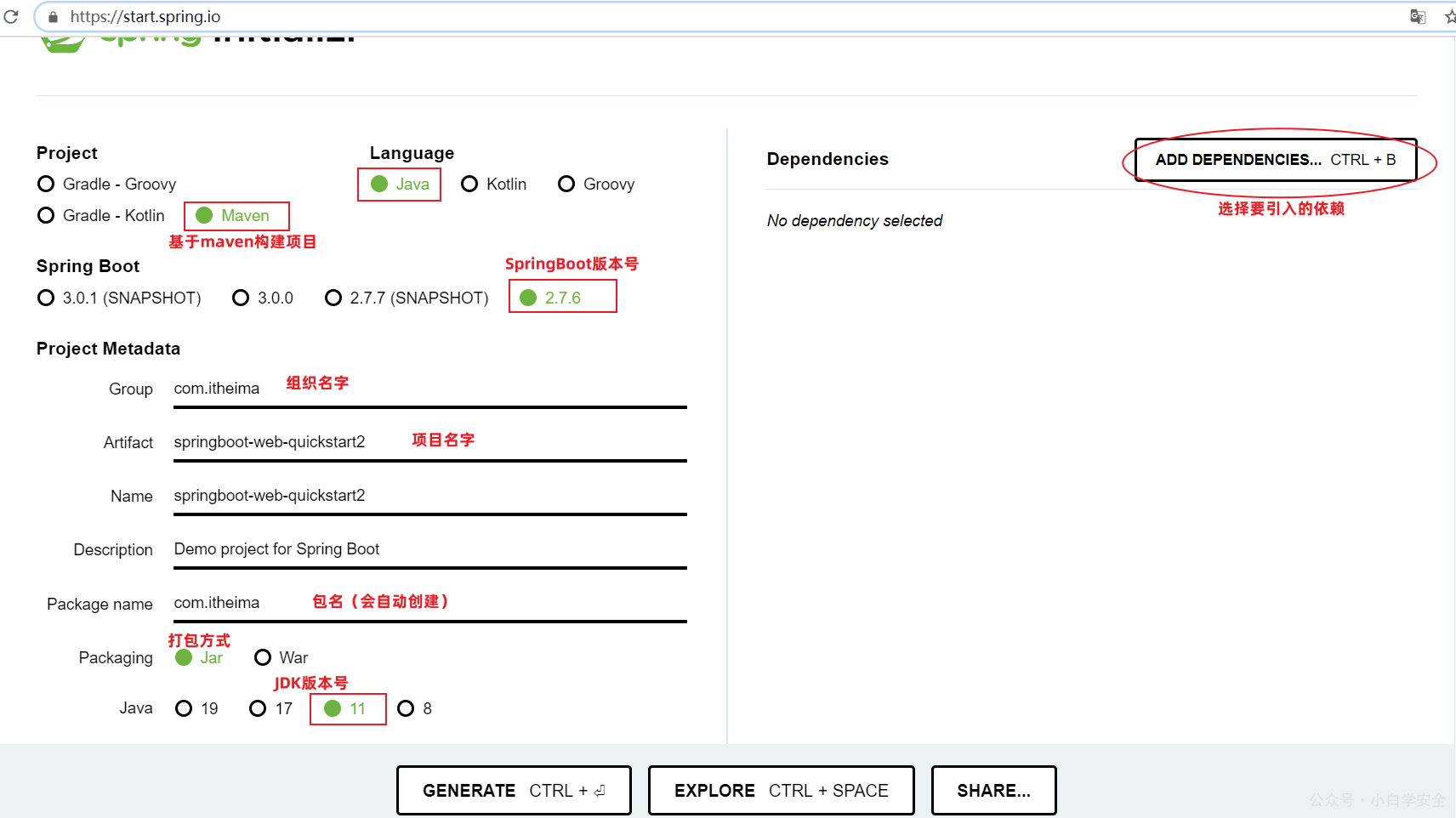Click the lock icon in address bar
Viewport: 1456px width, 818px height.
53,17
